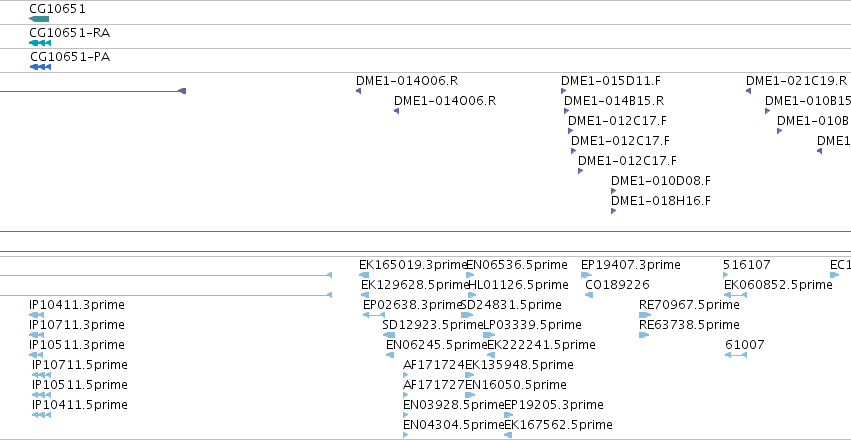
Task: Click the purple arrow under DME1-014B15.R
Action: pyautogui.click(x=567, y=111)
